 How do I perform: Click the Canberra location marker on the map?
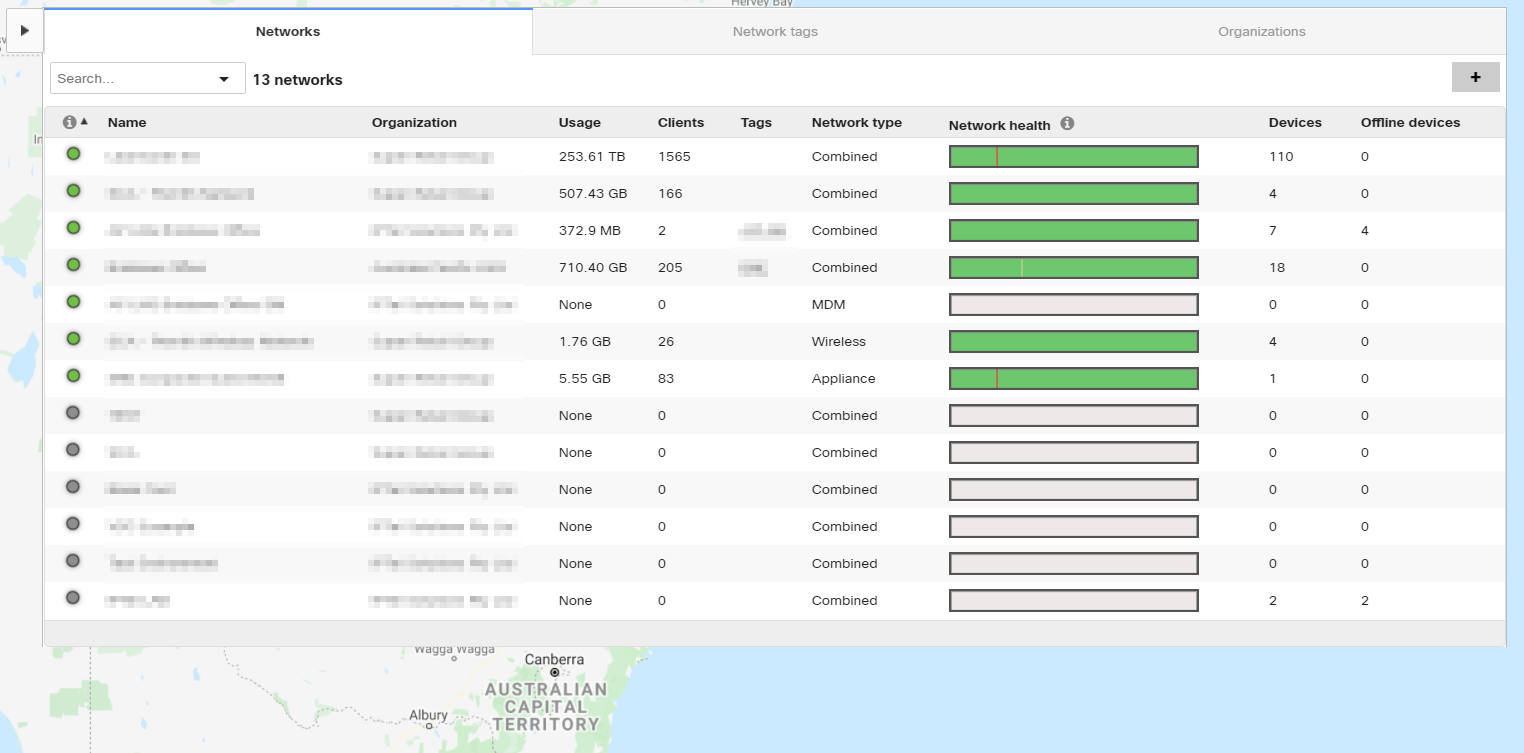pos(553,671)
